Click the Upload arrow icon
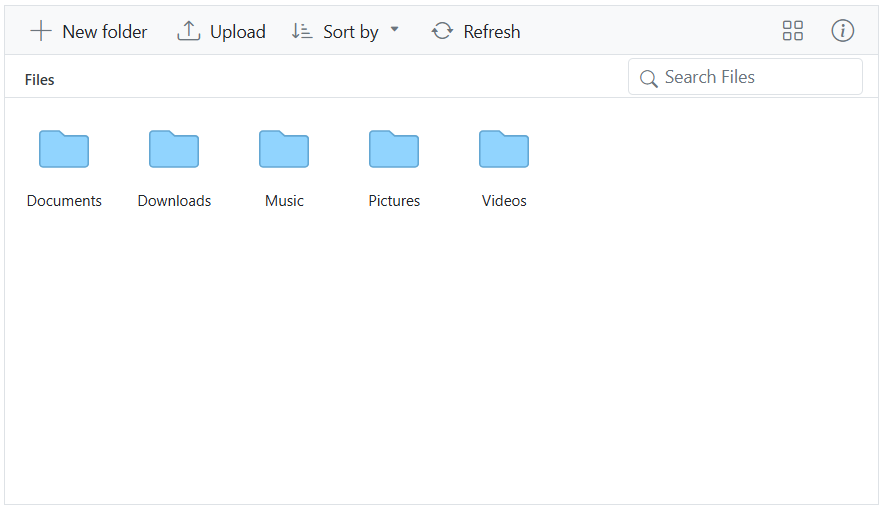The width and height of the screenshot is (882, 507). pyautogui.click(x=188, y=31)
